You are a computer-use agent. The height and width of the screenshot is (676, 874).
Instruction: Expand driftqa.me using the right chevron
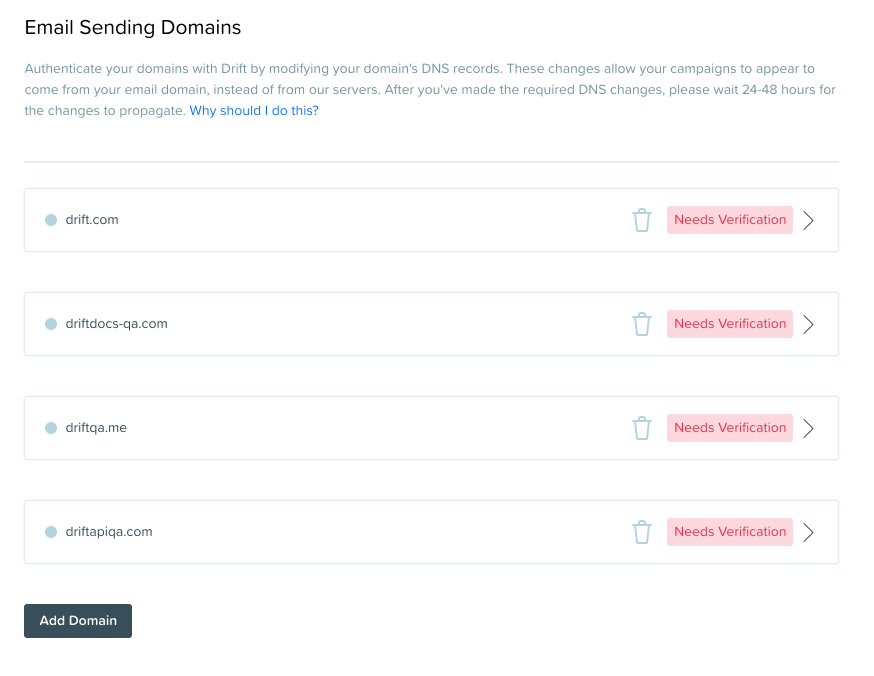coord(808,428)
